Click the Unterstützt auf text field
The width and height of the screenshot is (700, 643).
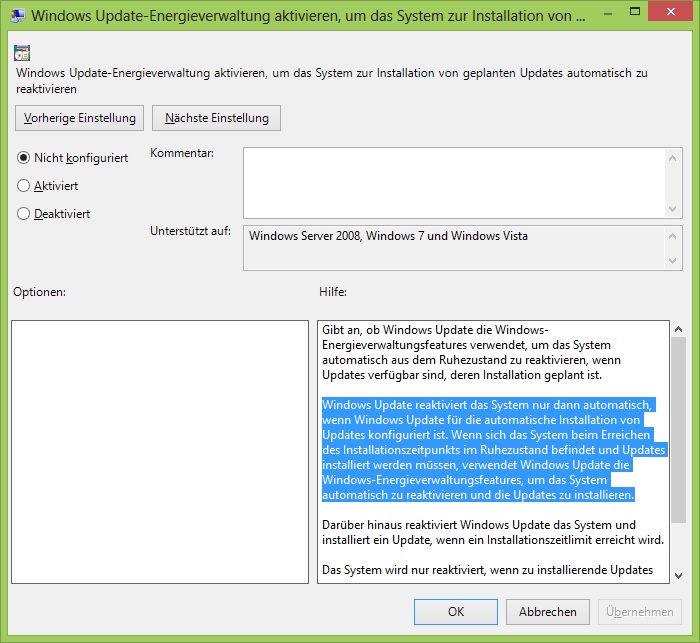(x=454, y=248)
